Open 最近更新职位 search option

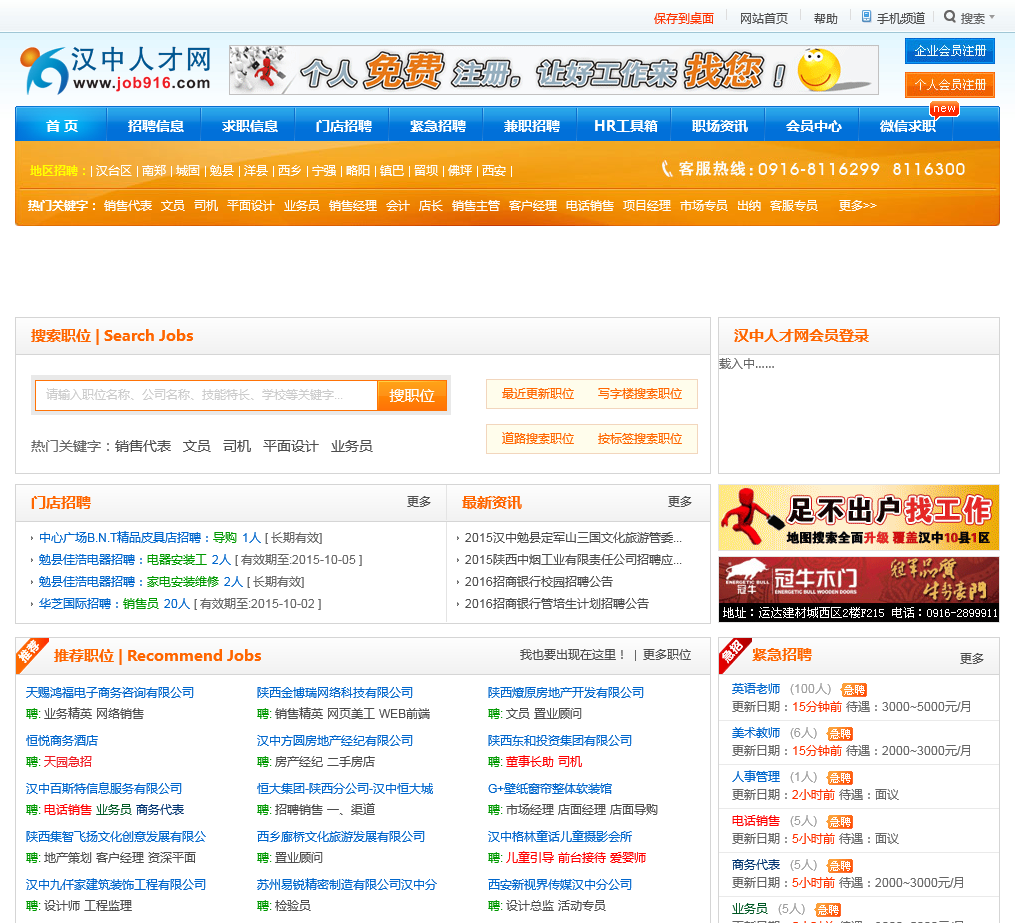point(537,394)
